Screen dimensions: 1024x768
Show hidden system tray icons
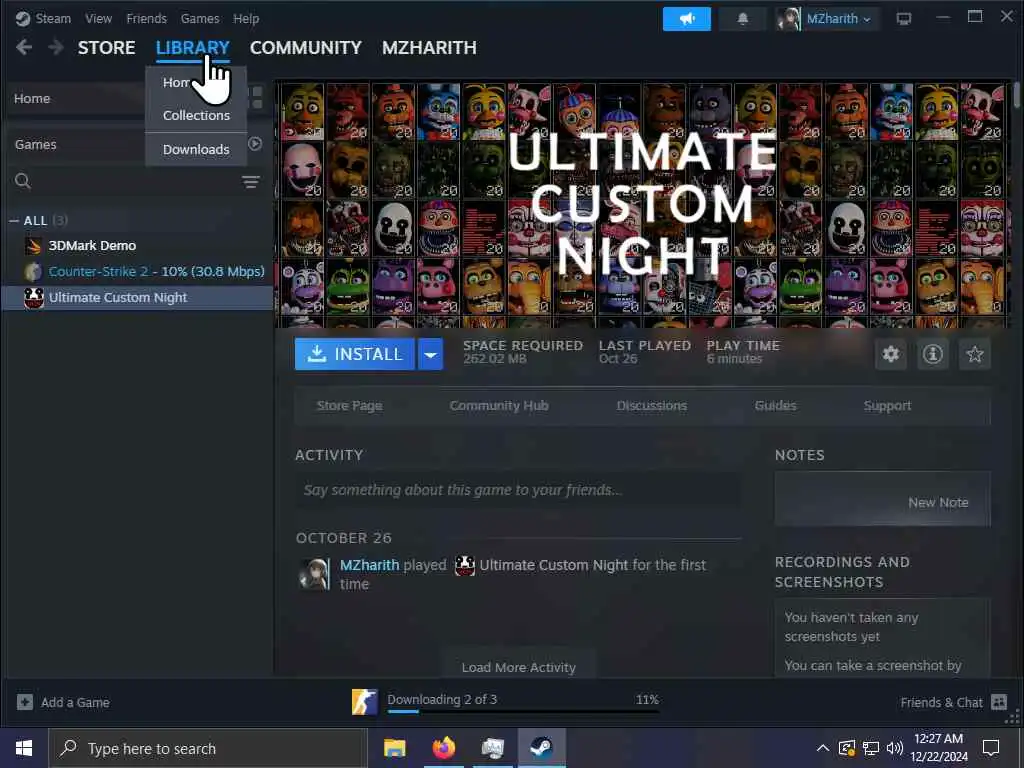823,748
